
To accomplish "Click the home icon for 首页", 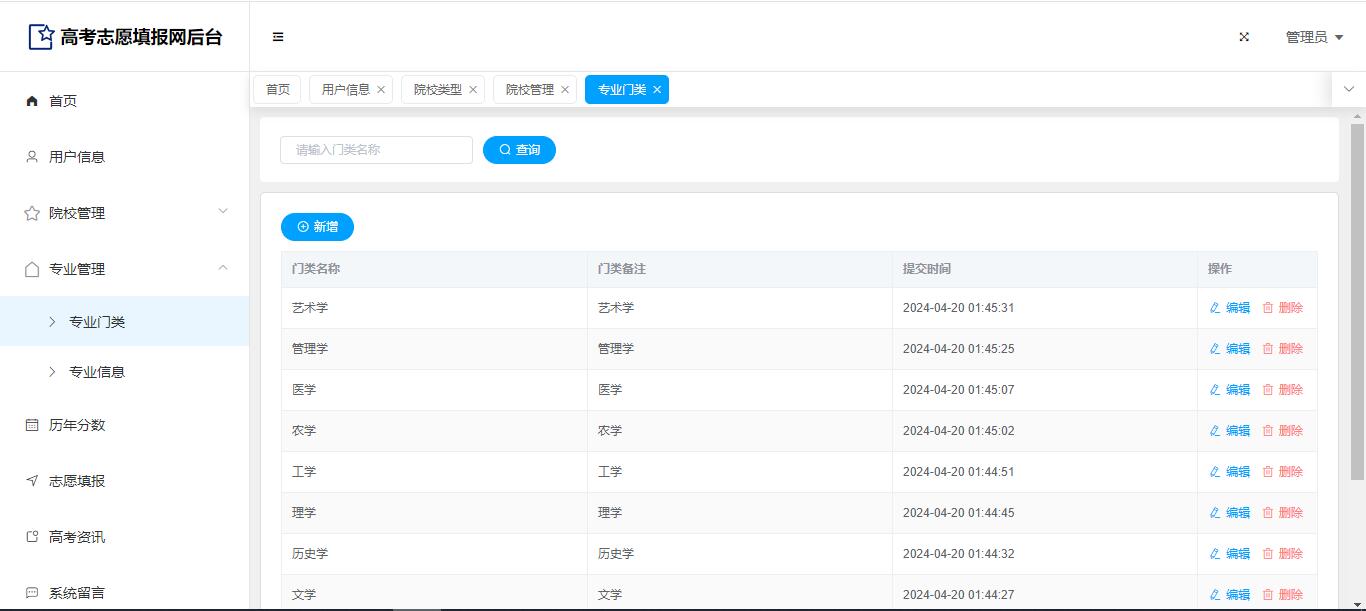I will pyautogui.click(x=32, y=101).
